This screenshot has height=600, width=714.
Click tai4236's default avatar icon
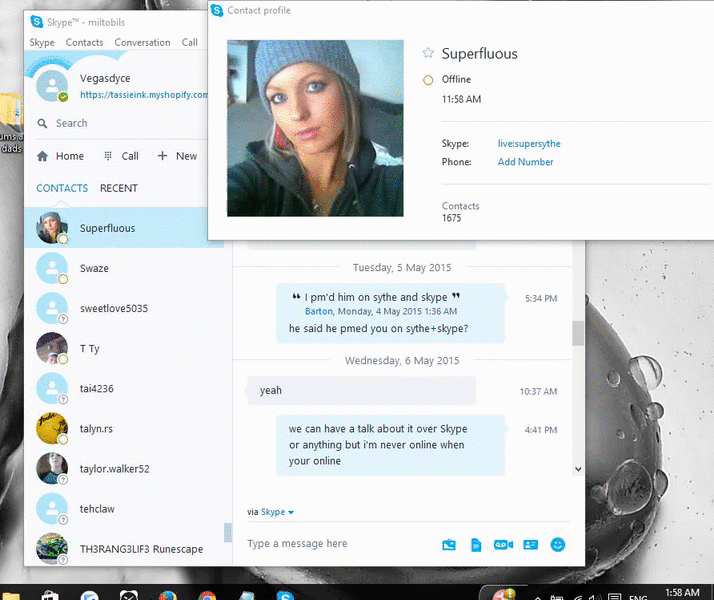tap(51, 388)
